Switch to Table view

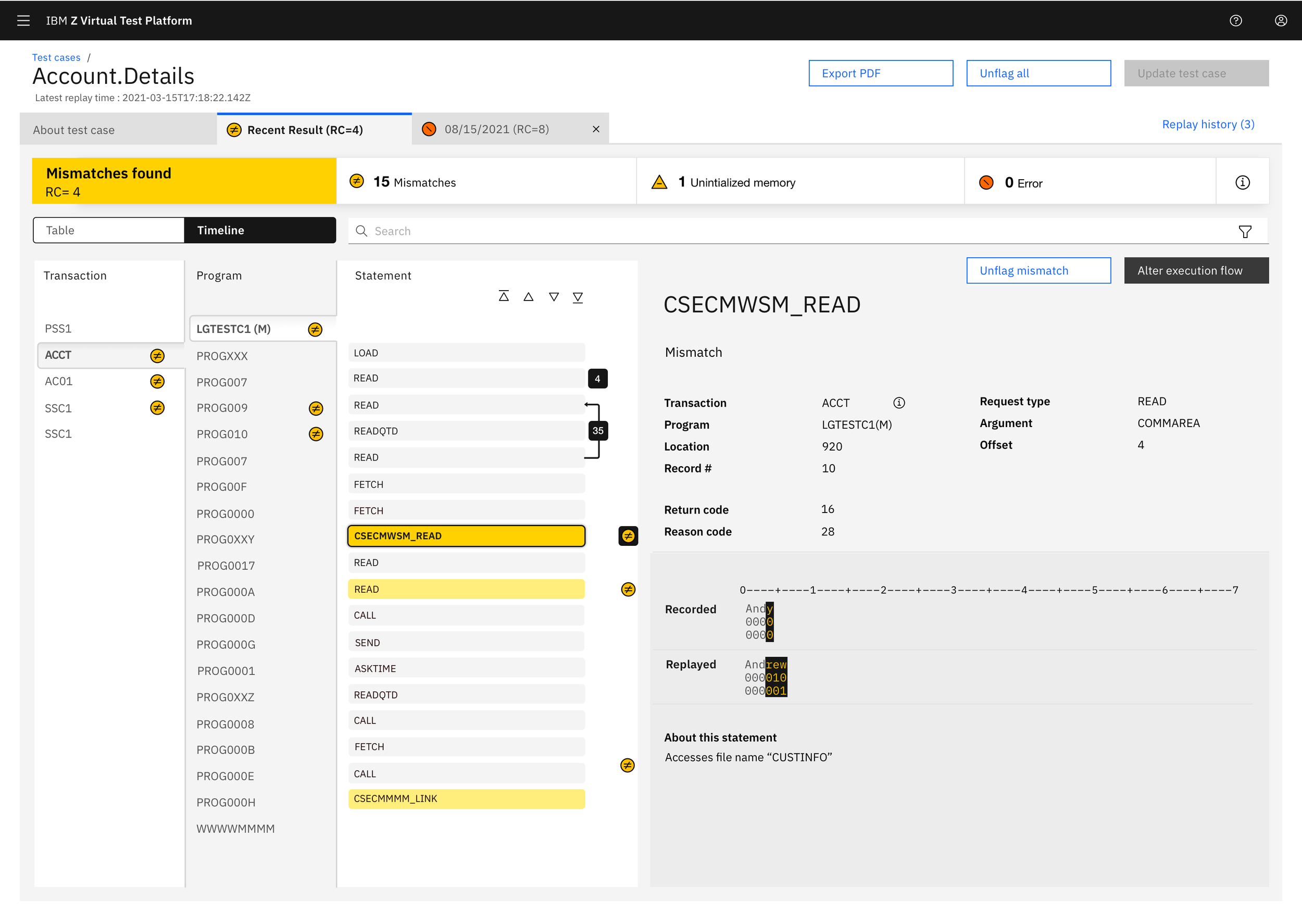pyautogui.click(x=108, y=230)
